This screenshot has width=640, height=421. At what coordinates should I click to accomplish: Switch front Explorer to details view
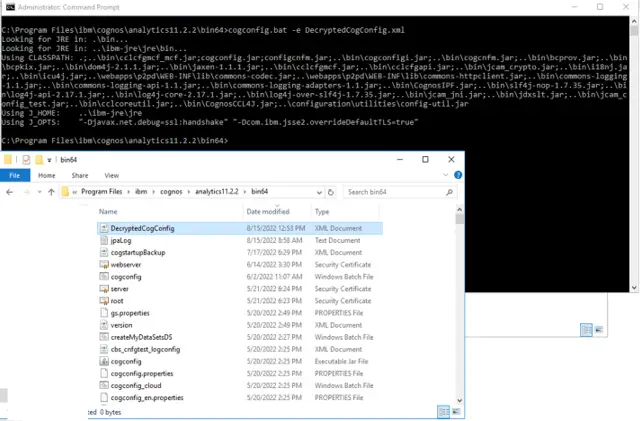coord(443,412)
